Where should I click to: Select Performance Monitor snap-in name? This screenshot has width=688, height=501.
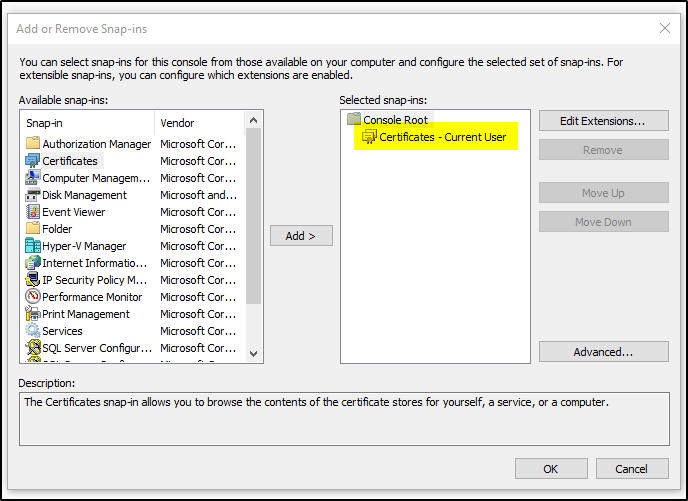tap(92, 297)
